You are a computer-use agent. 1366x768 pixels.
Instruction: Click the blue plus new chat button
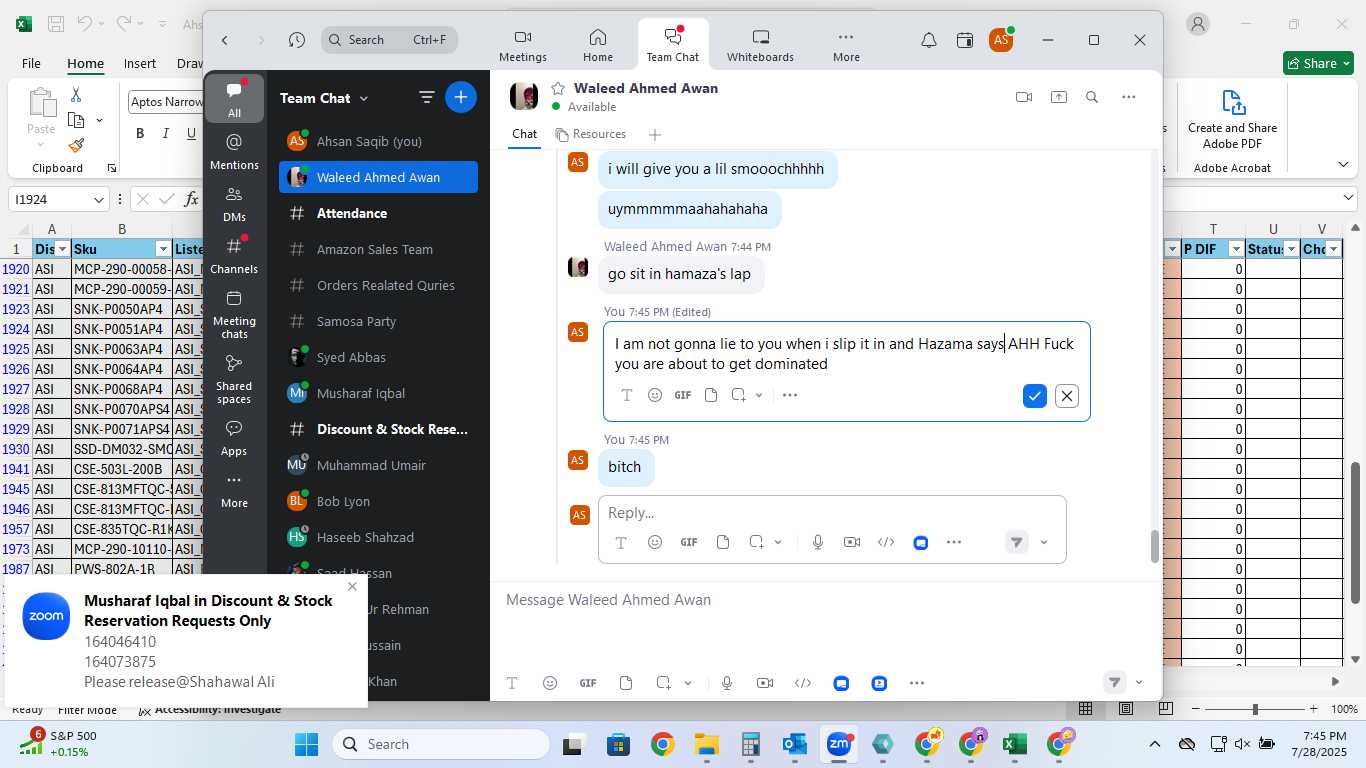pyautogui.click(x=461, y=97)
